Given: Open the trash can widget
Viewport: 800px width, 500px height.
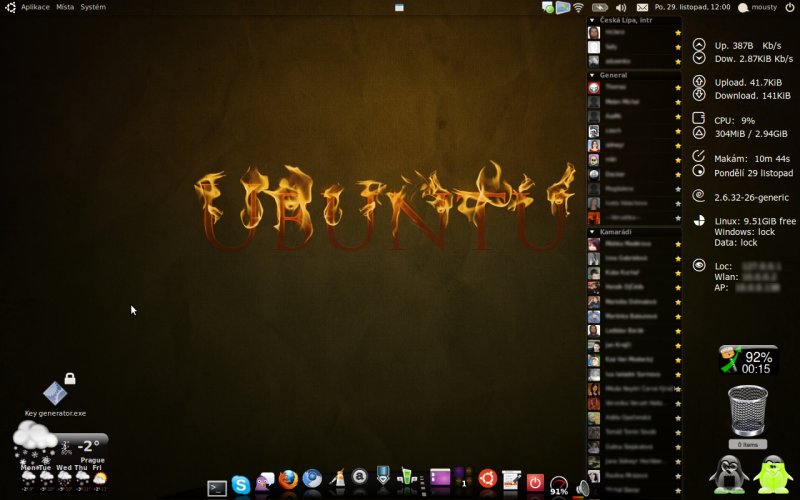Looking at the screenshot, I should tap(747, 411).
